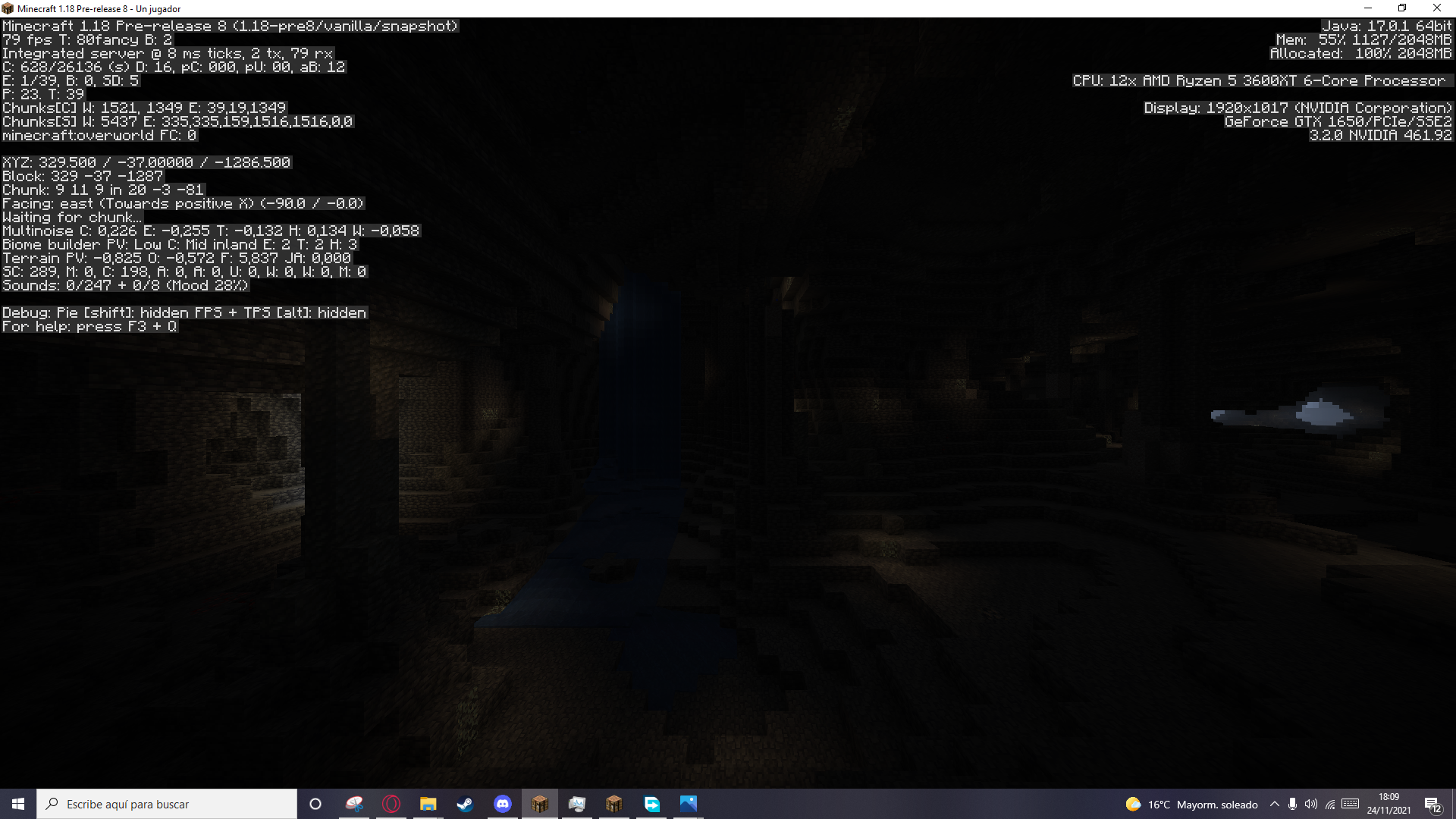Open the weather widget showing 16°C

click(1191, 804)
